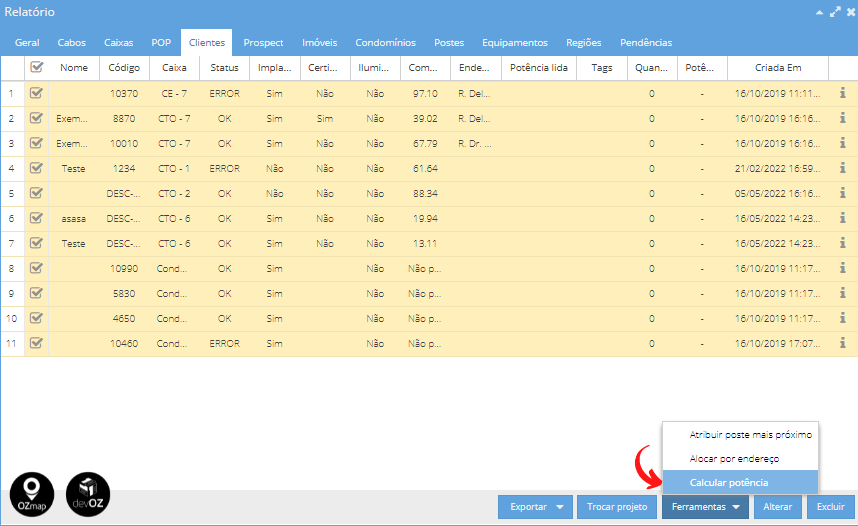Open the Exportar dropdown button
This screenshot has width=858, height=526.
click(535, 507)
